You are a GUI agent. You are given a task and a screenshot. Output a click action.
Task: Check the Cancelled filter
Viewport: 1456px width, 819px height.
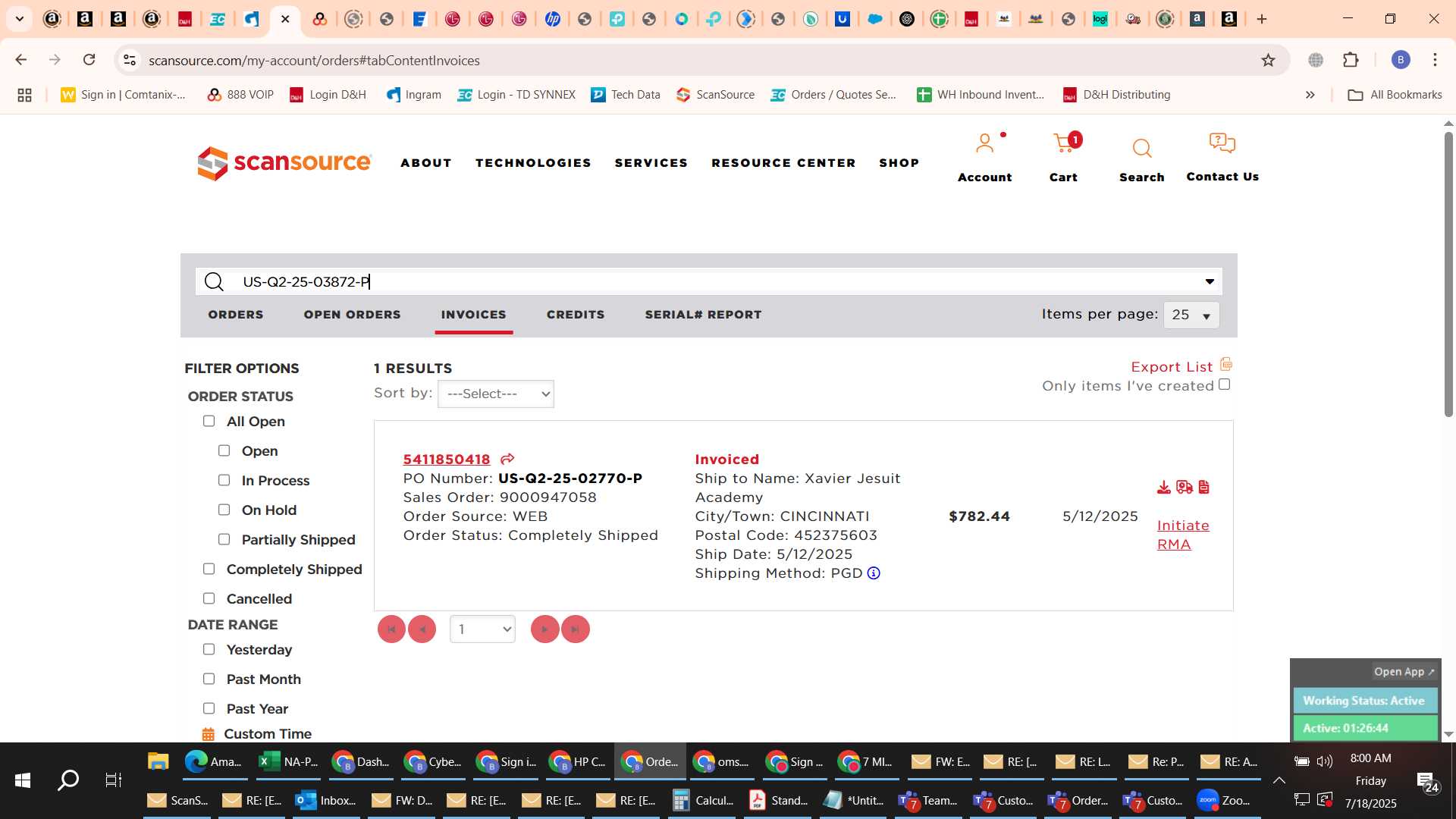tap(209, 598)
